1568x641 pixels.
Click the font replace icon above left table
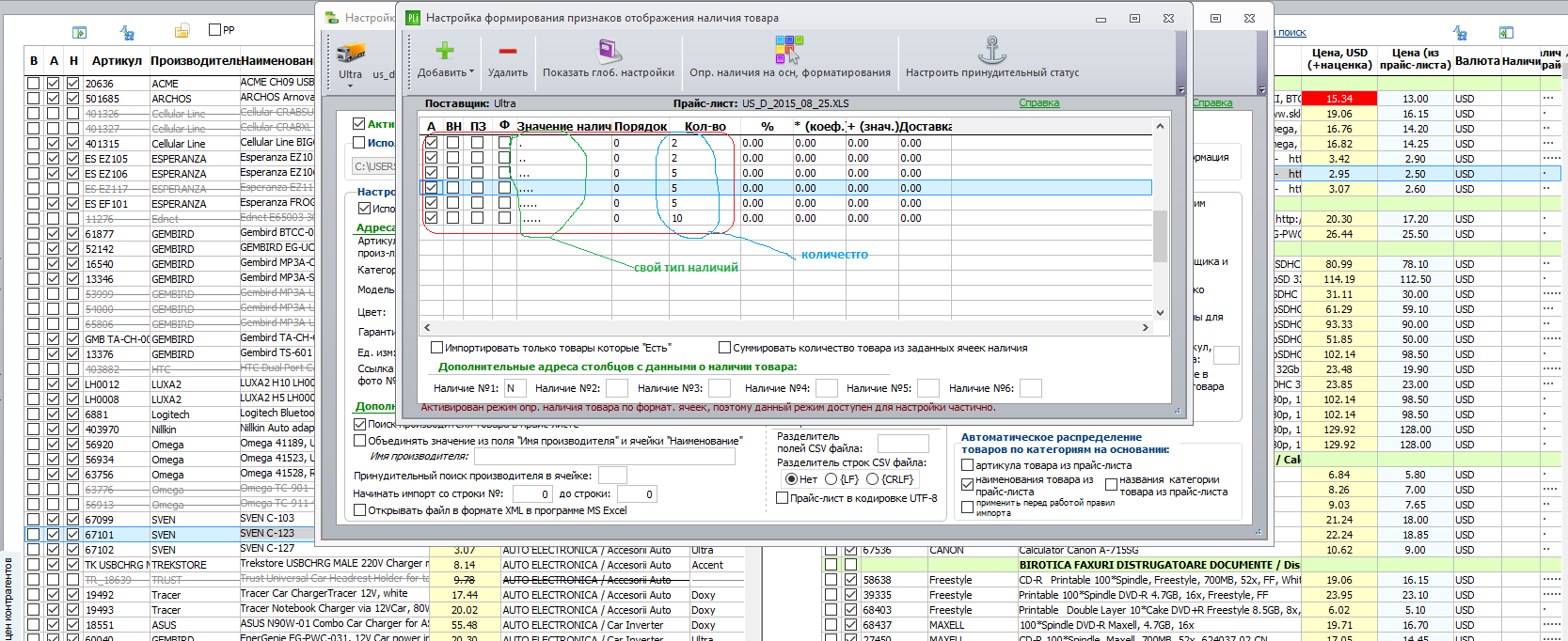coord(127,32)
